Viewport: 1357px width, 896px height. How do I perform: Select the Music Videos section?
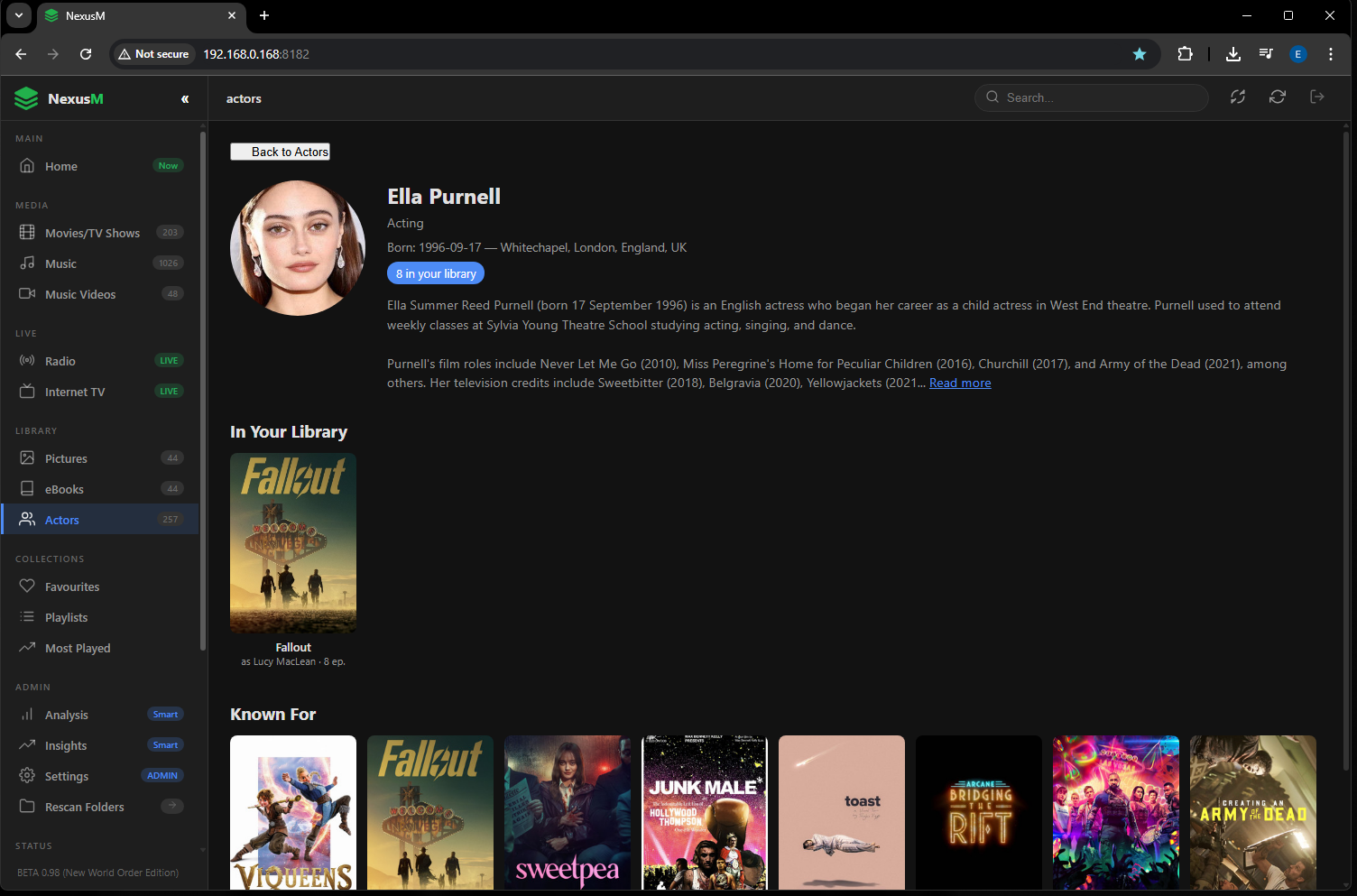coord(80,293)
